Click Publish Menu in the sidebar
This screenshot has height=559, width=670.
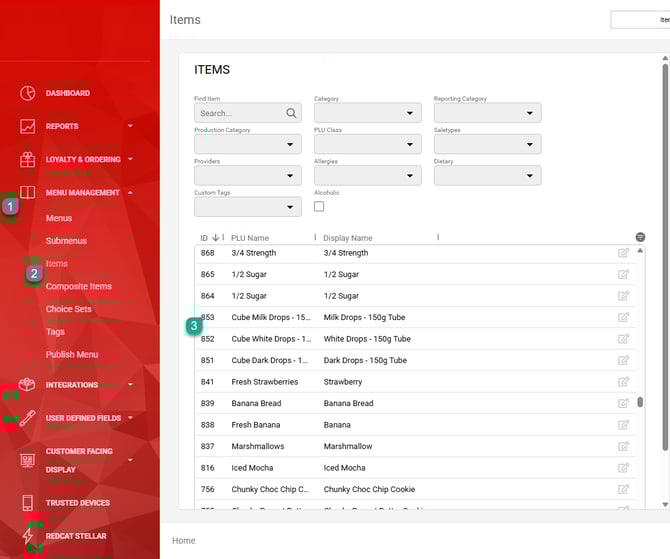pos(72,354)
